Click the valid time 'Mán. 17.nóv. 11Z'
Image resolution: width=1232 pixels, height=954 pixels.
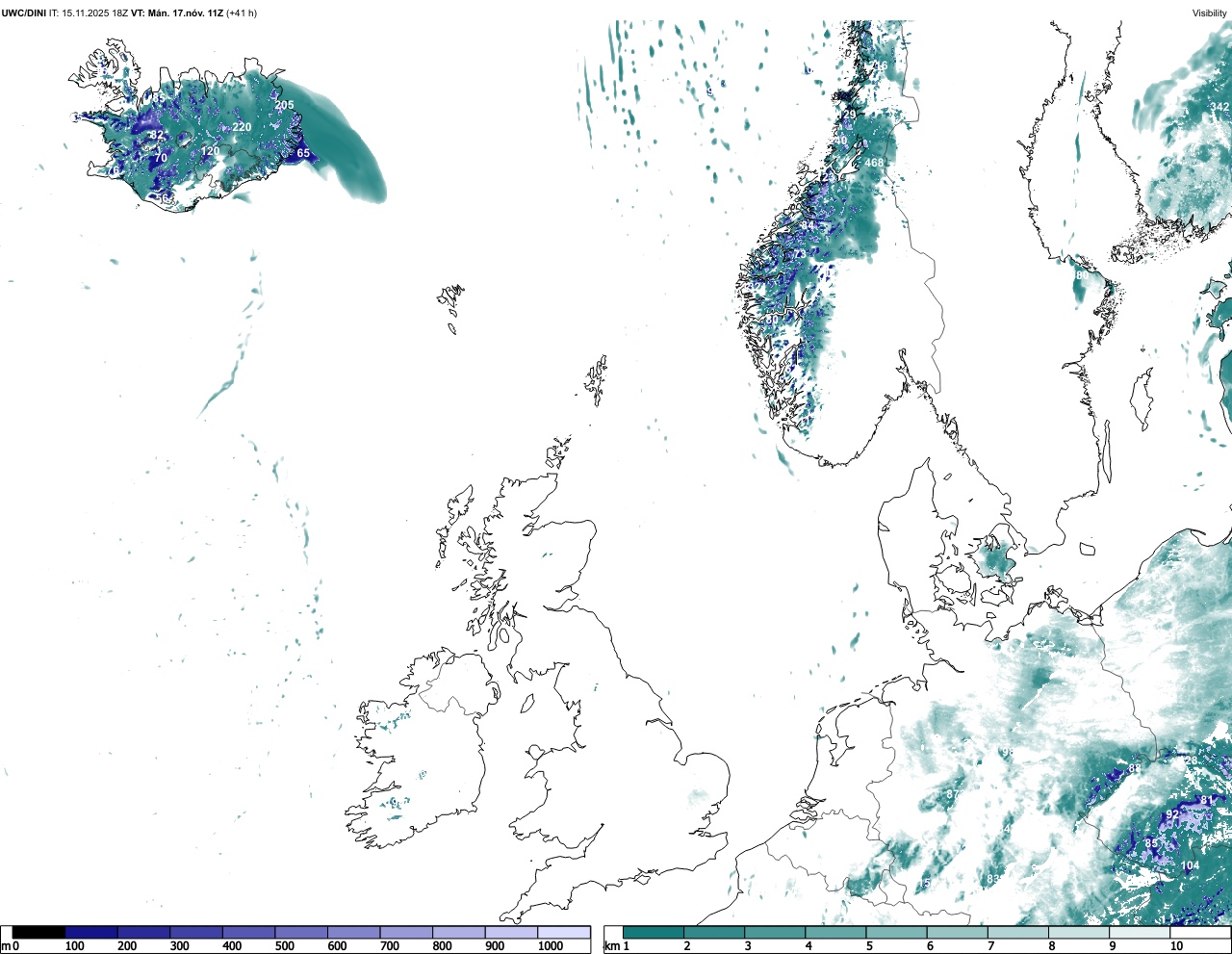186,13
